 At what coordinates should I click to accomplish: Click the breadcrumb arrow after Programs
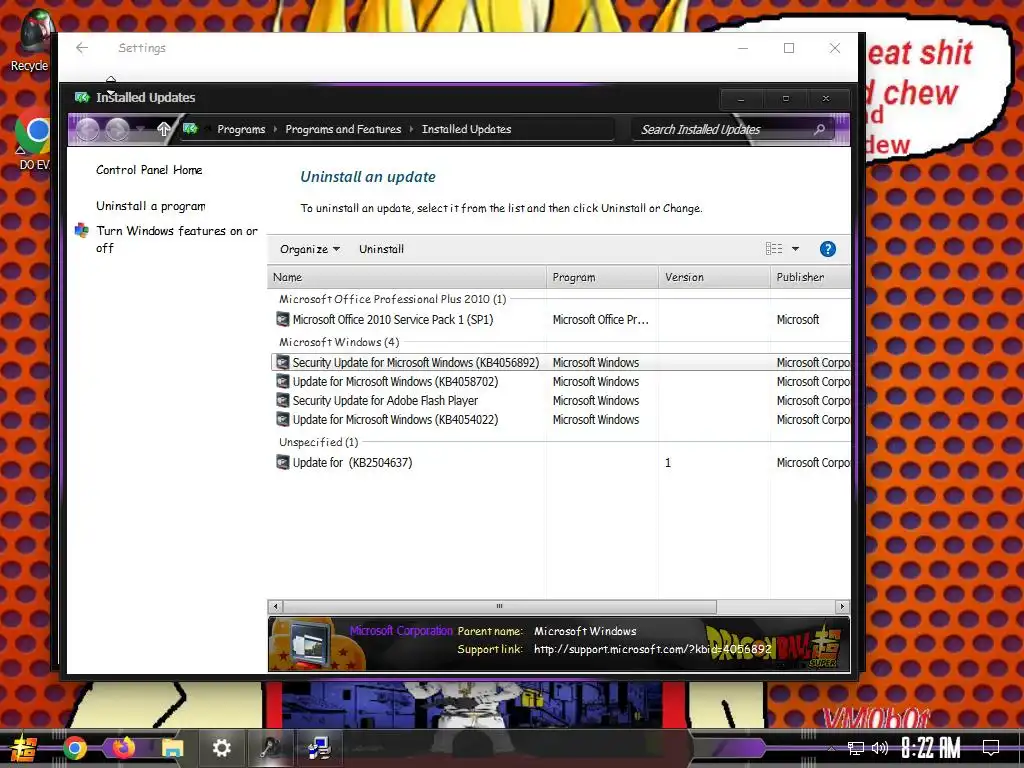276,129
